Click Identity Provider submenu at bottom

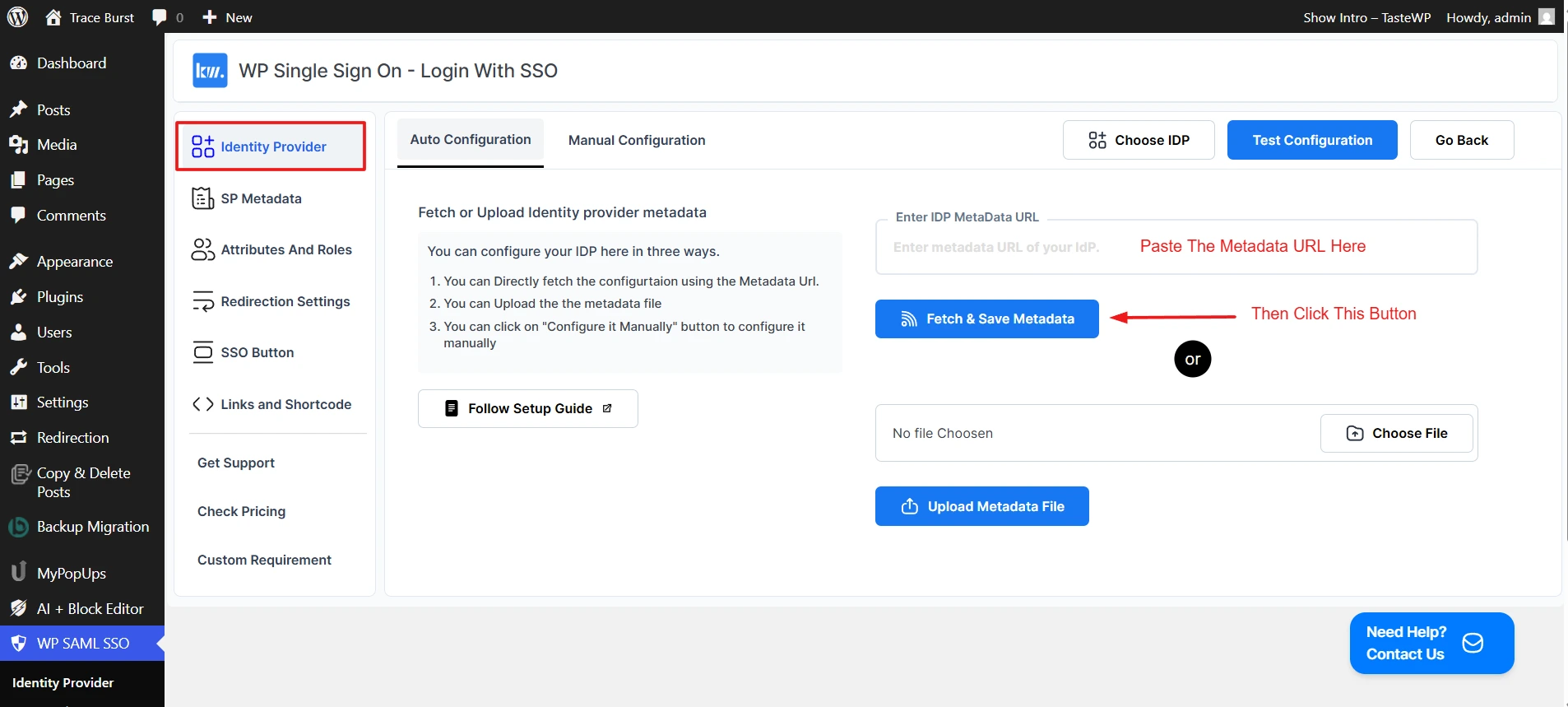tap(63, 683)
